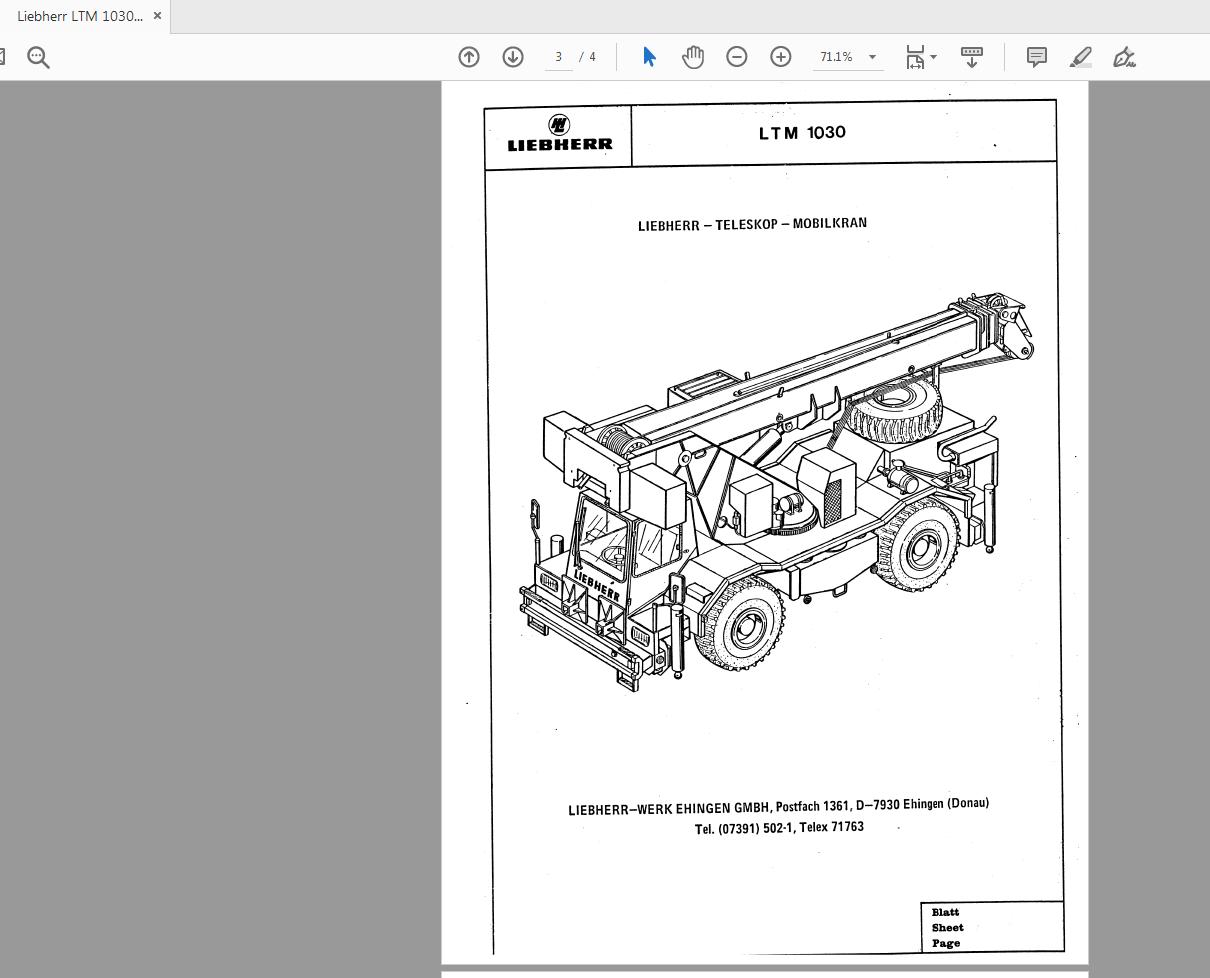1210x978 pixels.
Task: Select the page number field showing 3
Action: [559, 57]
